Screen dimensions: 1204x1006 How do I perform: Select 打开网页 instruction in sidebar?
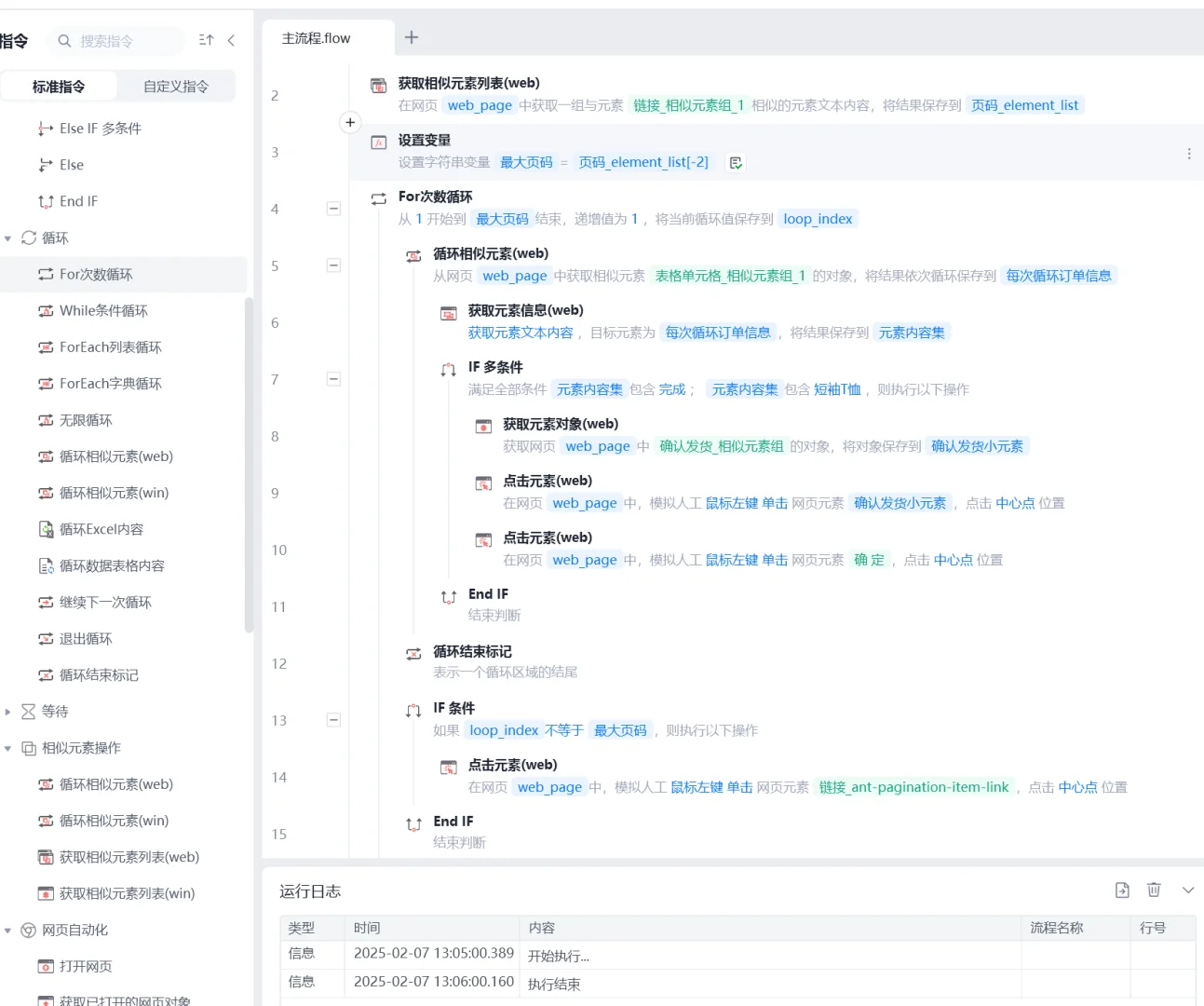[x=86, y=966]
